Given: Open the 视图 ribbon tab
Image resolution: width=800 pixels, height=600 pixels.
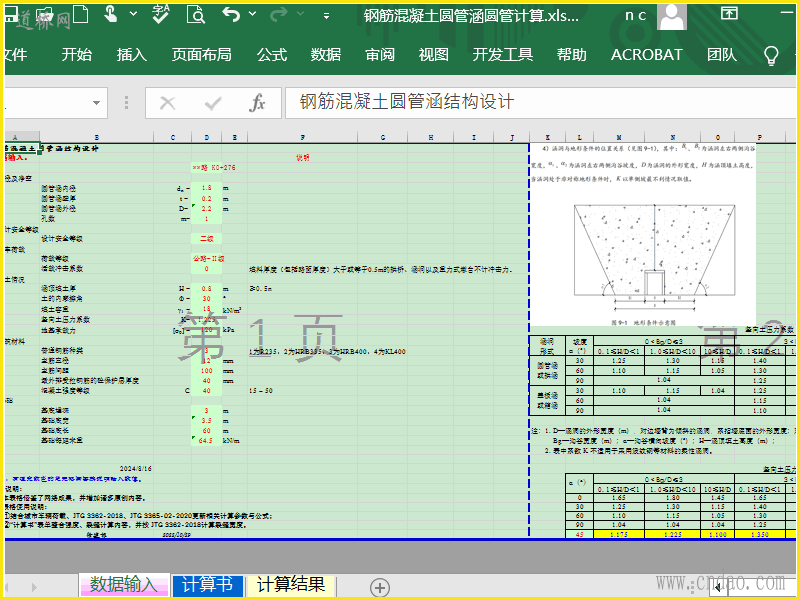Looking at the screenshot, I should pos(434,55).
